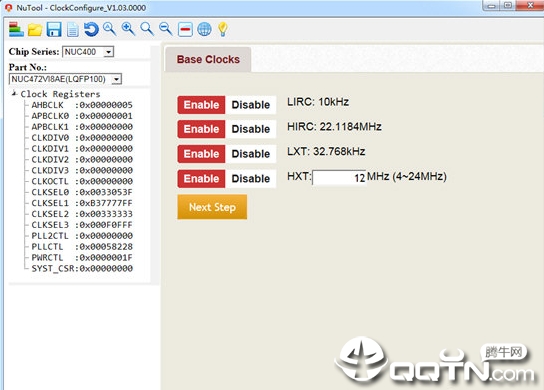Open a configuration with the yellow folder icon

pos(35,30)
